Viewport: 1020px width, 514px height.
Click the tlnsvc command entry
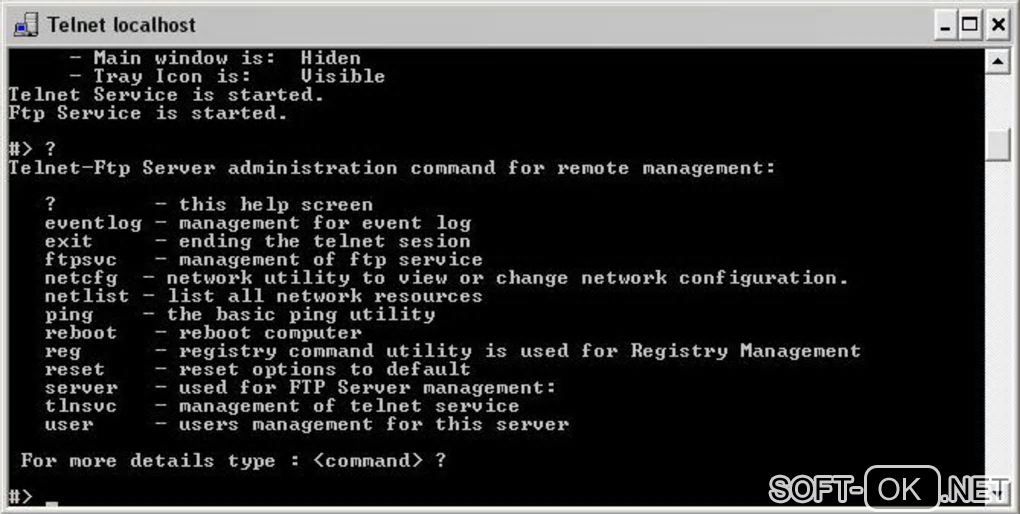80,406
